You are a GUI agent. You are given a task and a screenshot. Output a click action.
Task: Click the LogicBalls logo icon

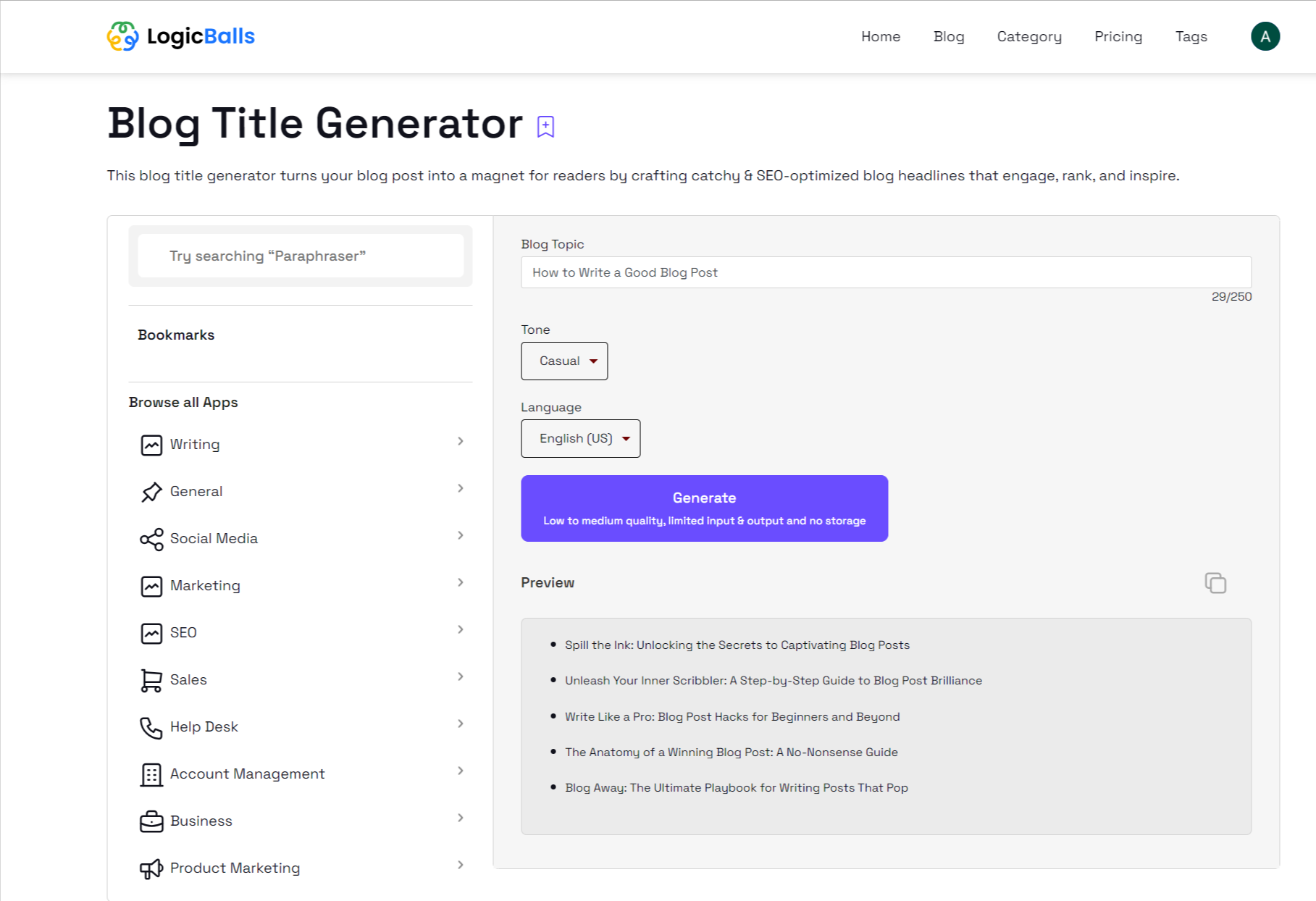pos(122,36)
